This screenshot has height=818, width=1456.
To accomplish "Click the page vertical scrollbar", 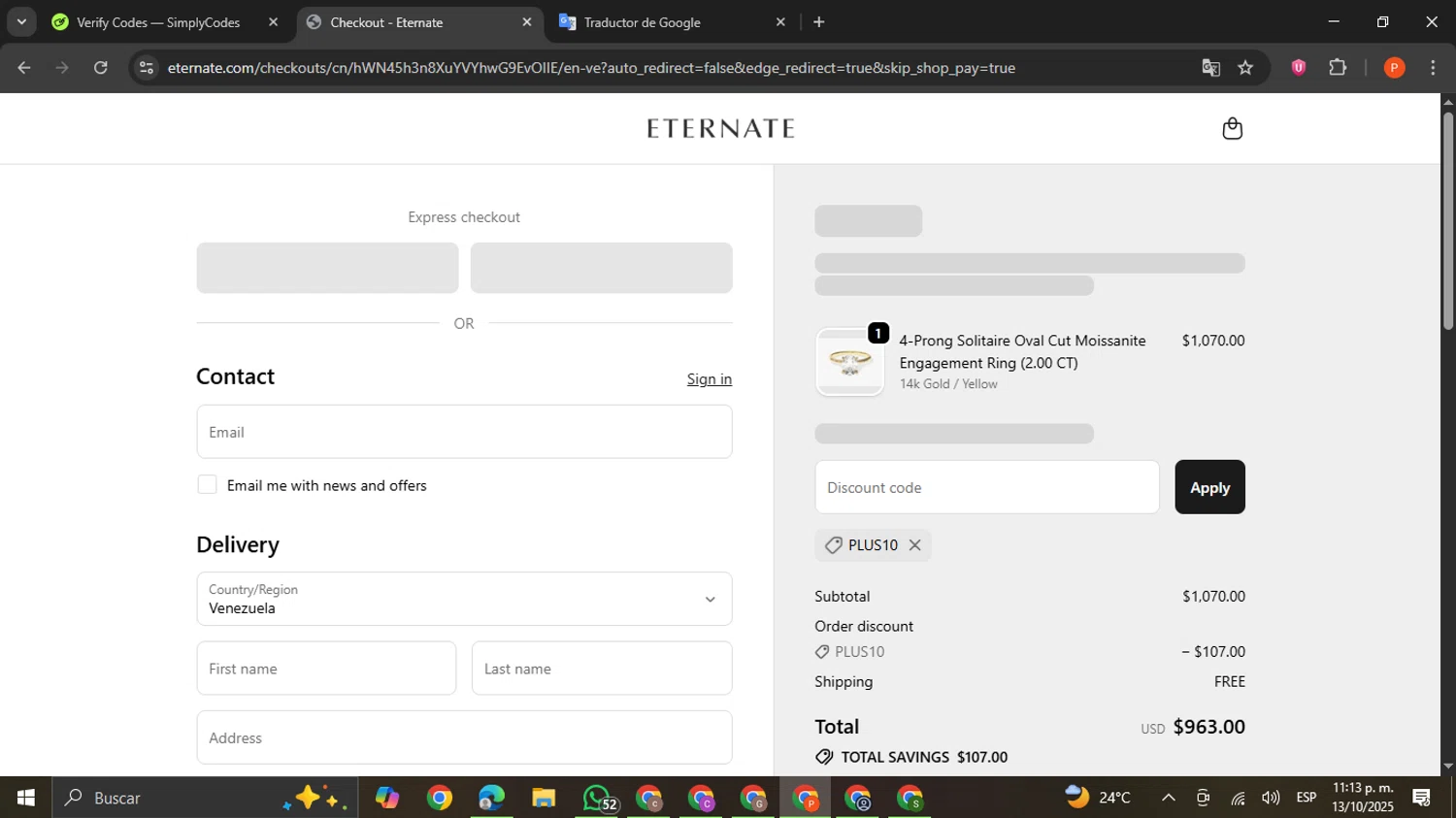I will [1448, 221].
